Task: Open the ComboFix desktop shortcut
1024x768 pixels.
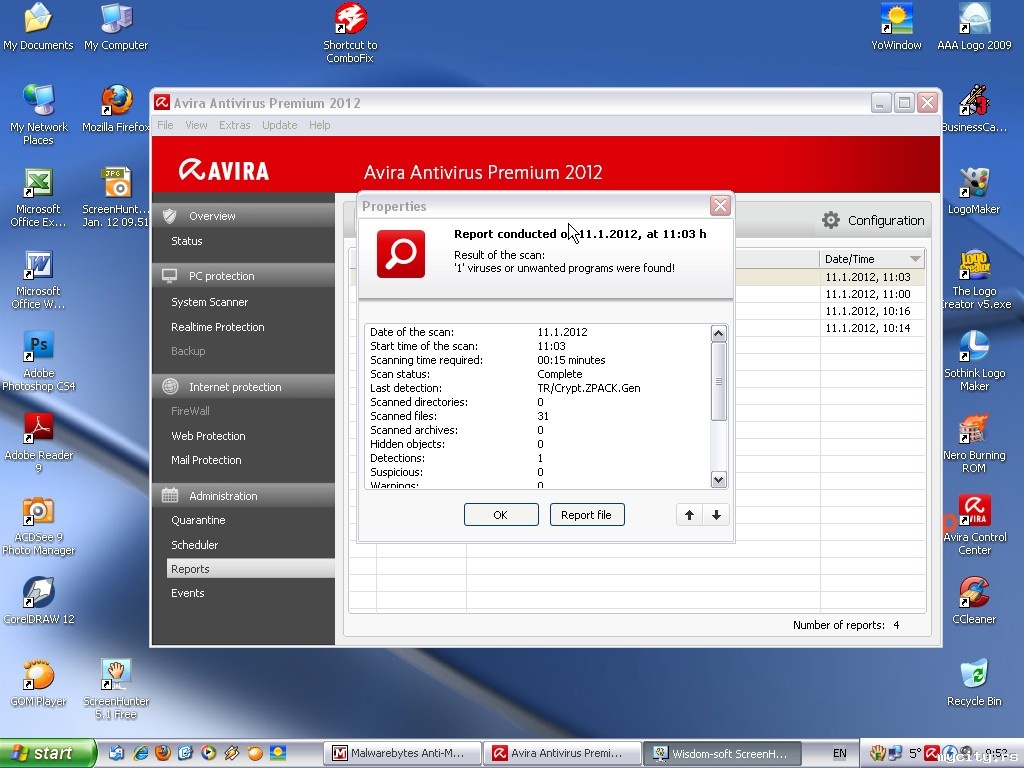Action: point(350,20)
